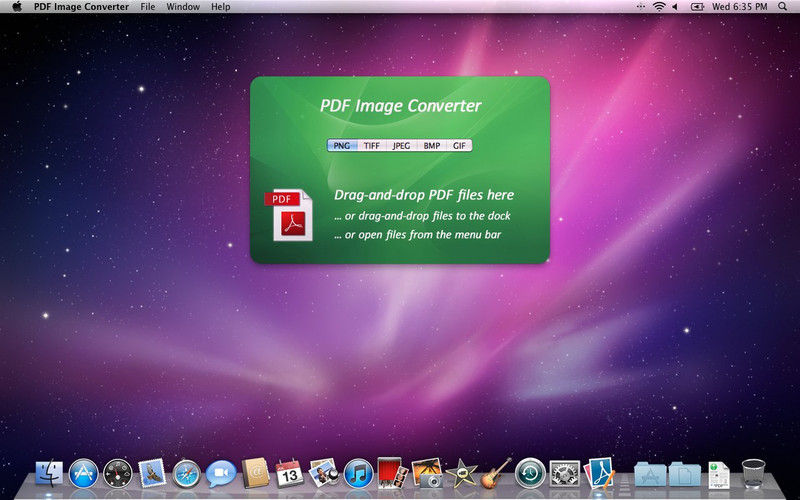Click the 'Drag-and-drop PDF files here' text
Screen dimensions: 800x500
[x=424, y=195]
